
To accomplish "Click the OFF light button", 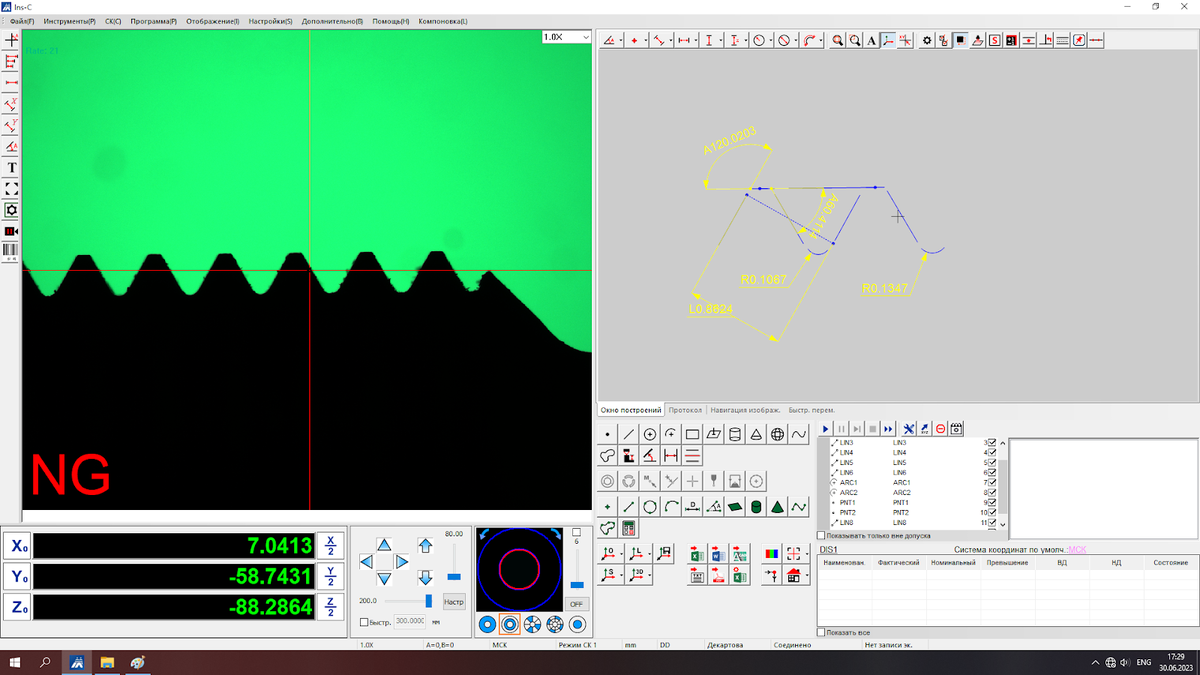I will (x=577, y=604).
